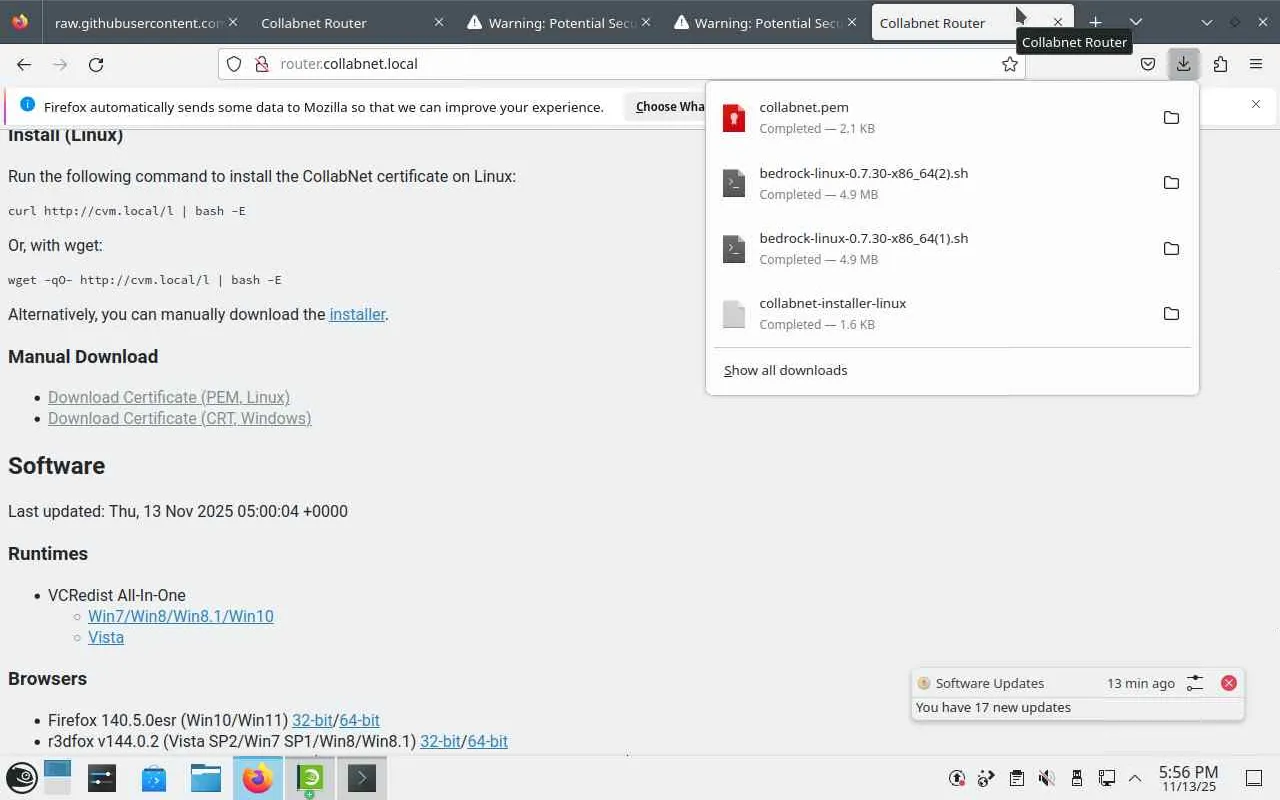Click the 'Last updated: Thu, 13 Nov 2025' line

(178, 511)
